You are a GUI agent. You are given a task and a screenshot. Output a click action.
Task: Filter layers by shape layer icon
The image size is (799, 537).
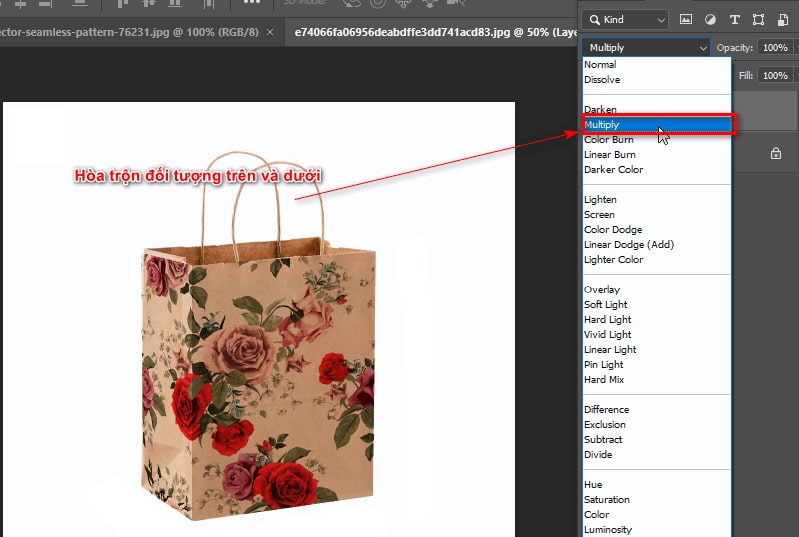[758, 20]
